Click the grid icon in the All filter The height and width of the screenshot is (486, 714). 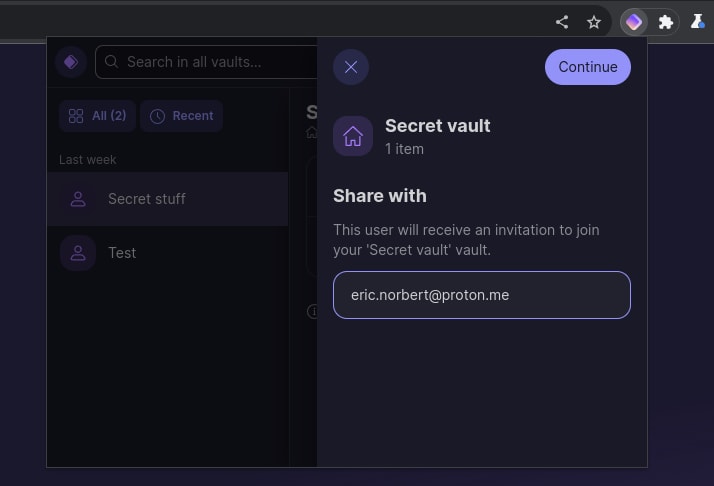click(76, 116)
